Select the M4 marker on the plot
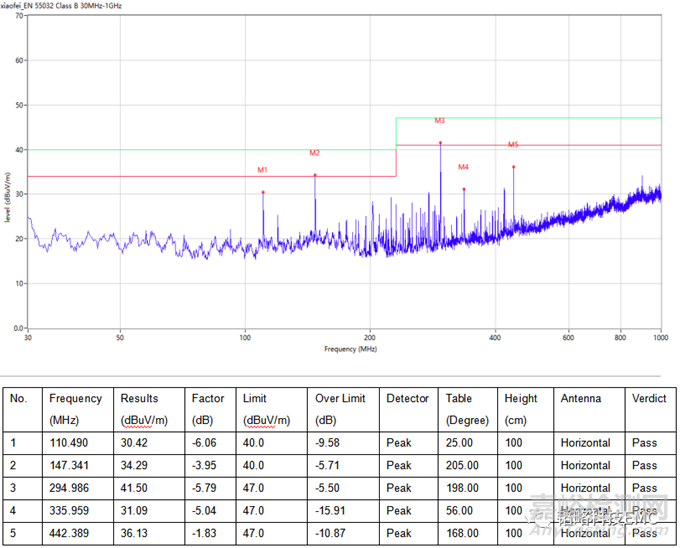Image resolution: width=680 pixels, height=548 pixels. pyautogui.click(x=463, y=167)
